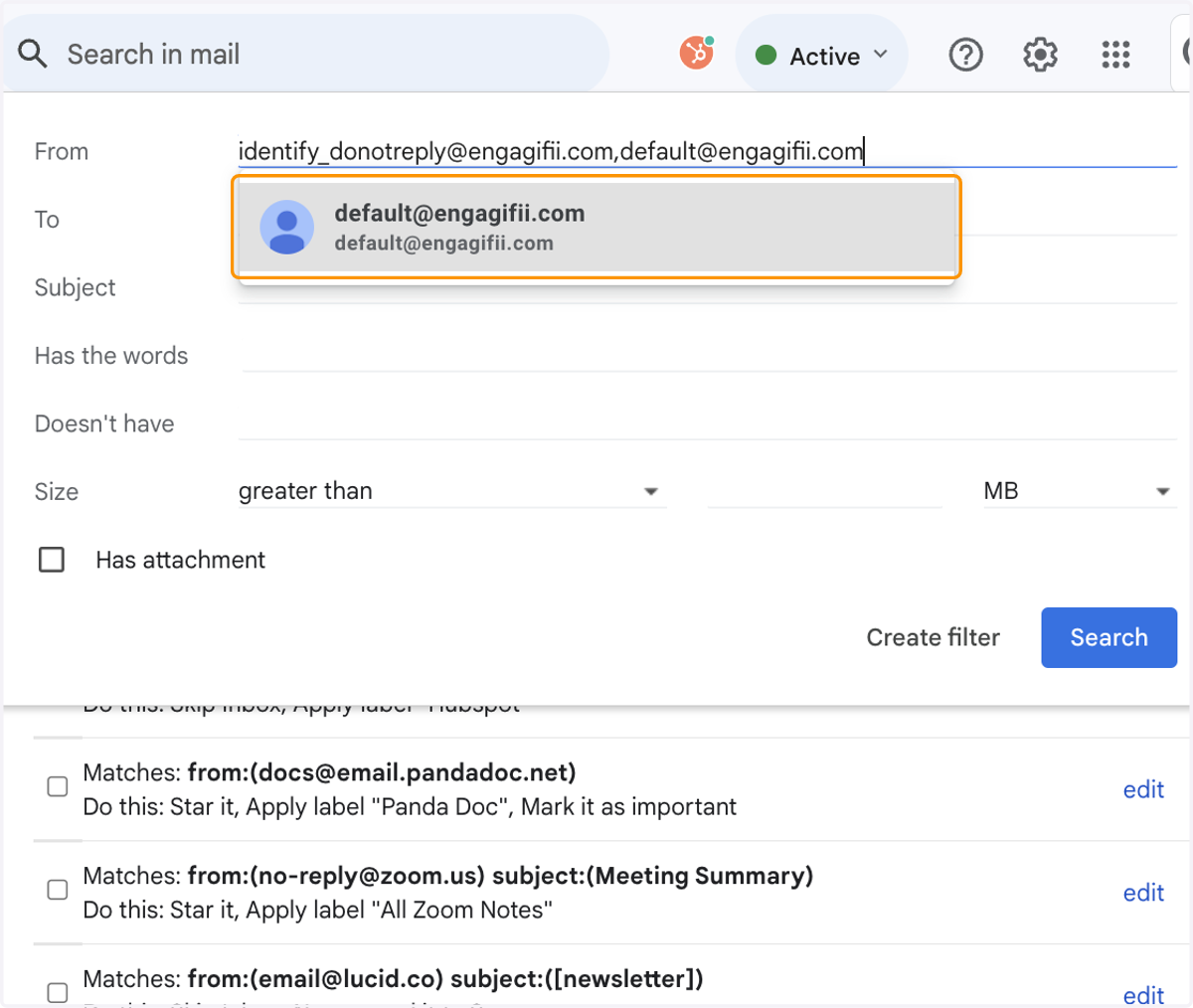Click the size value input field
Image resolution: width=1193 pixels, height=1008 pixels.
pos(824,491)
